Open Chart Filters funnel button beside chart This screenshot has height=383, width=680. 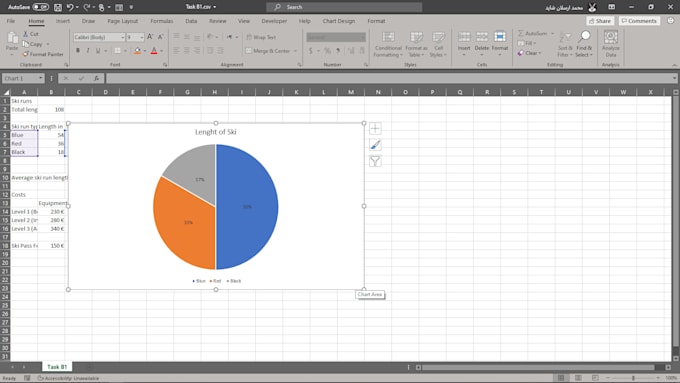(x=375, y=161)
